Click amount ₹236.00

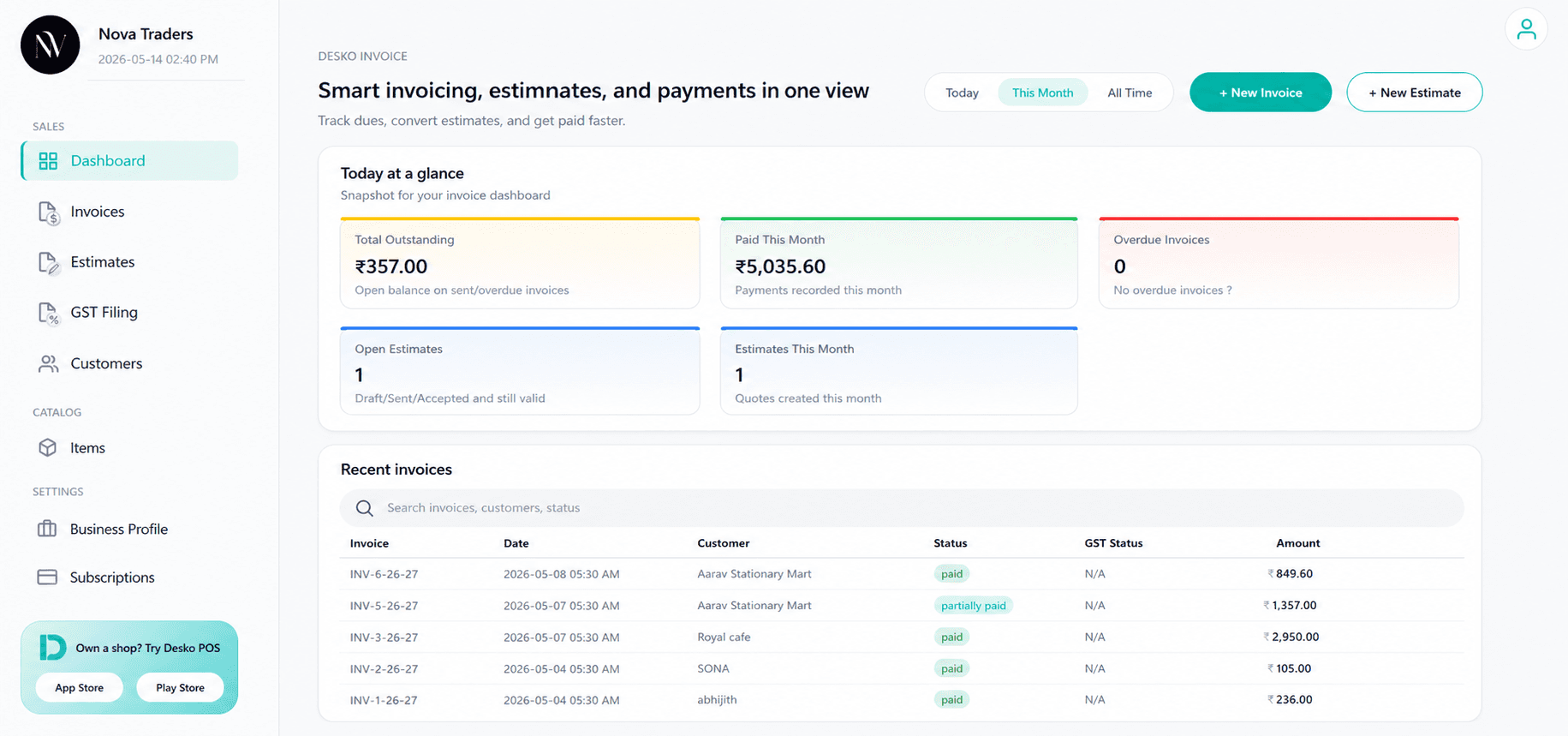coord(1290,700)
